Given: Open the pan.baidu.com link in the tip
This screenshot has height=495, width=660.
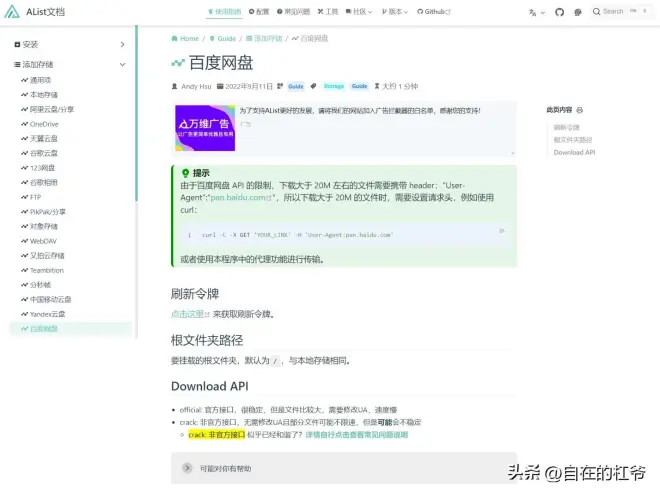Looking at the screenshot, I should point(241,197).
